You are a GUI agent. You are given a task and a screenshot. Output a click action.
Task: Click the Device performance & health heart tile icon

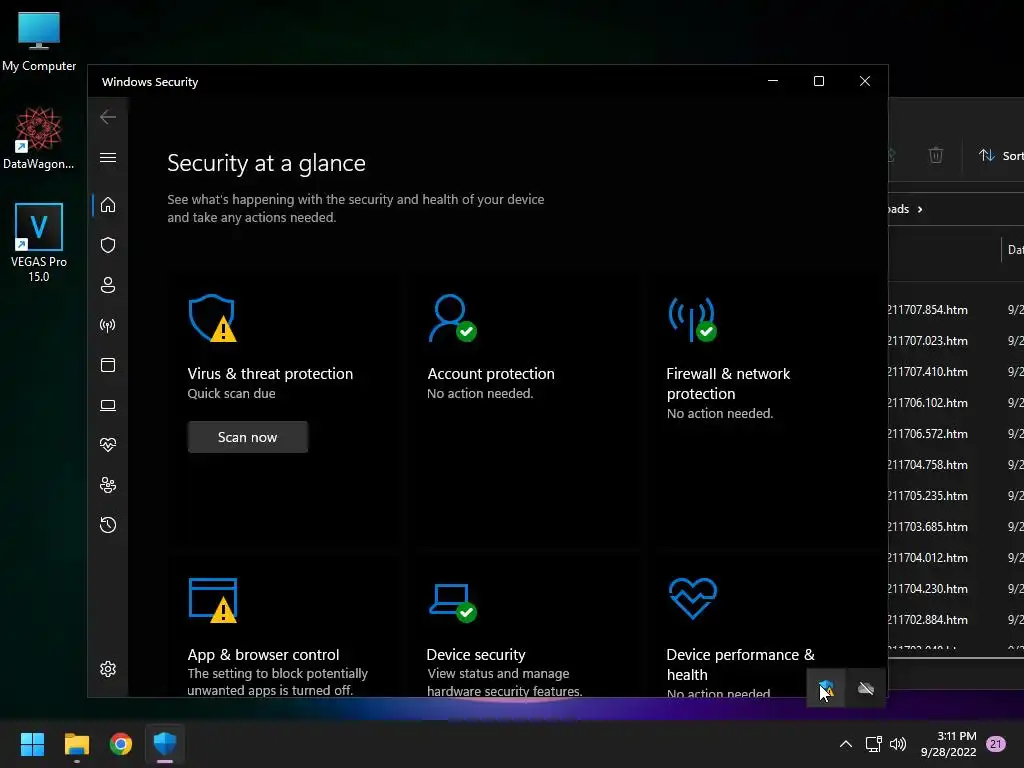click(x=692, y=599)
